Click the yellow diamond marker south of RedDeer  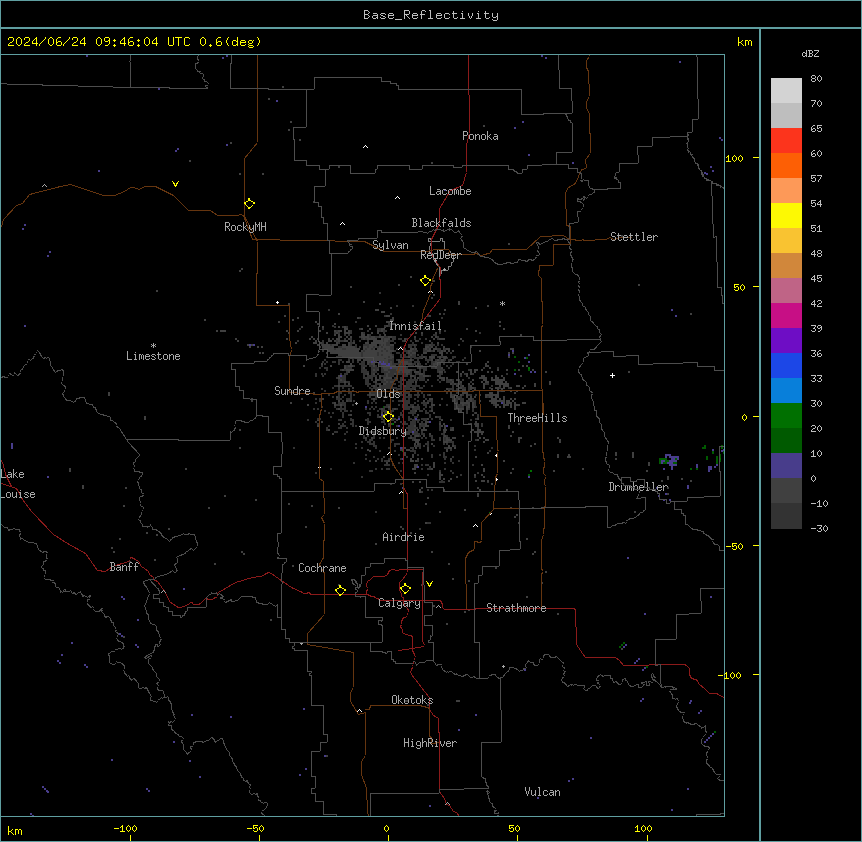tap(425, 281)
